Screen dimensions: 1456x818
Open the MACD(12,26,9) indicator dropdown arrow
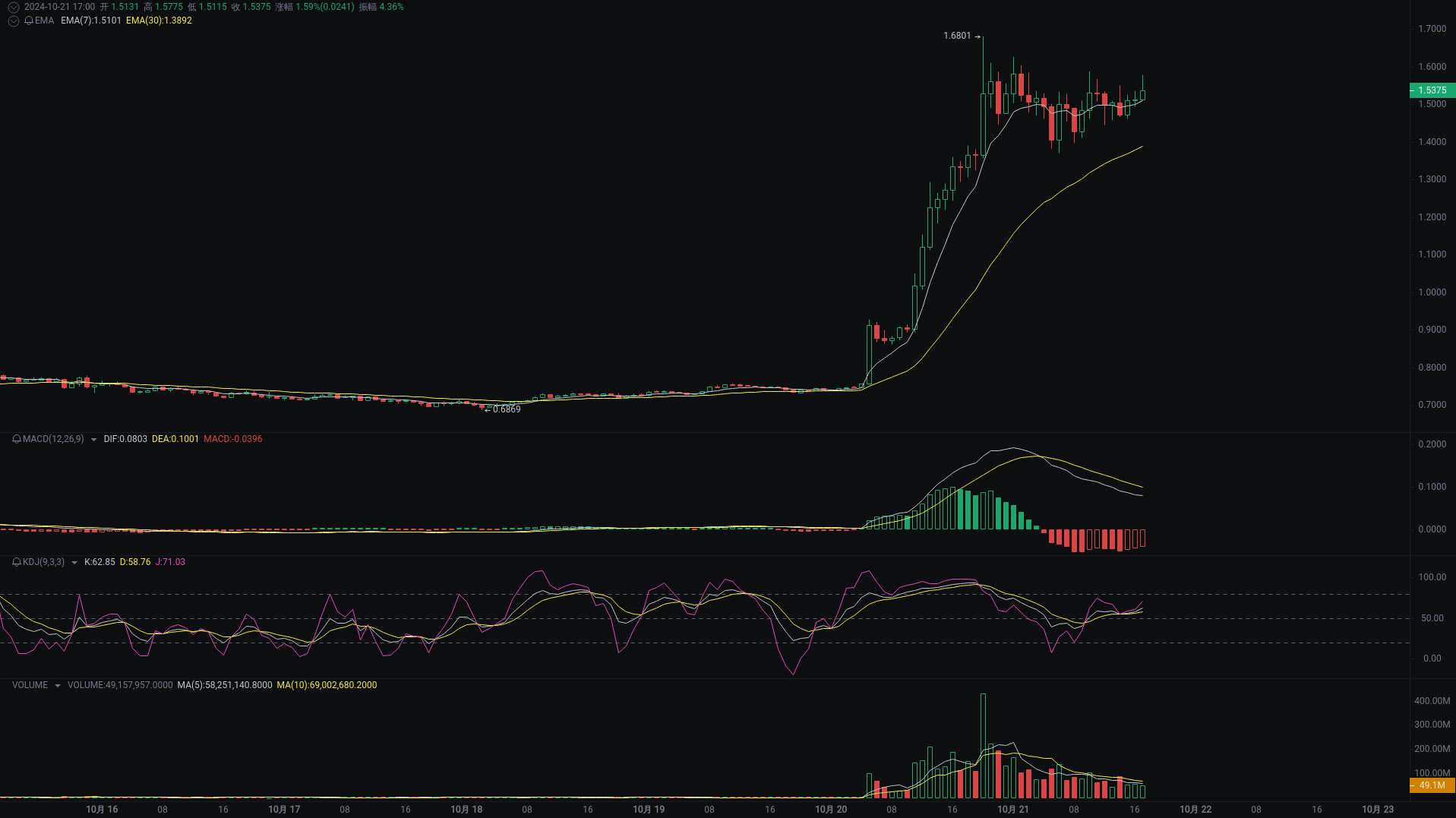tap(93, 440)
